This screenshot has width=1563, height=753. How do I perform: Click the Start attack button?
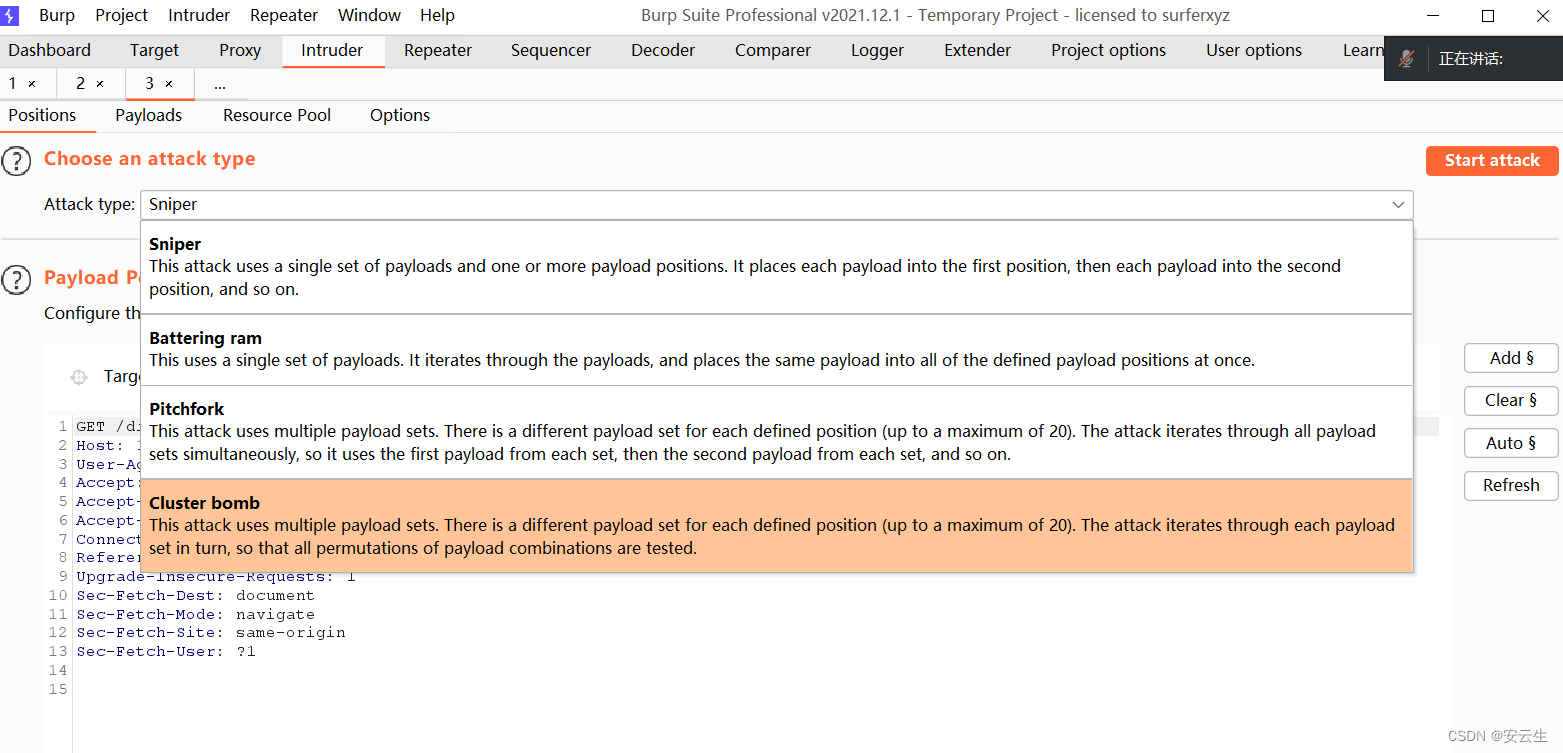[1492, 160]
